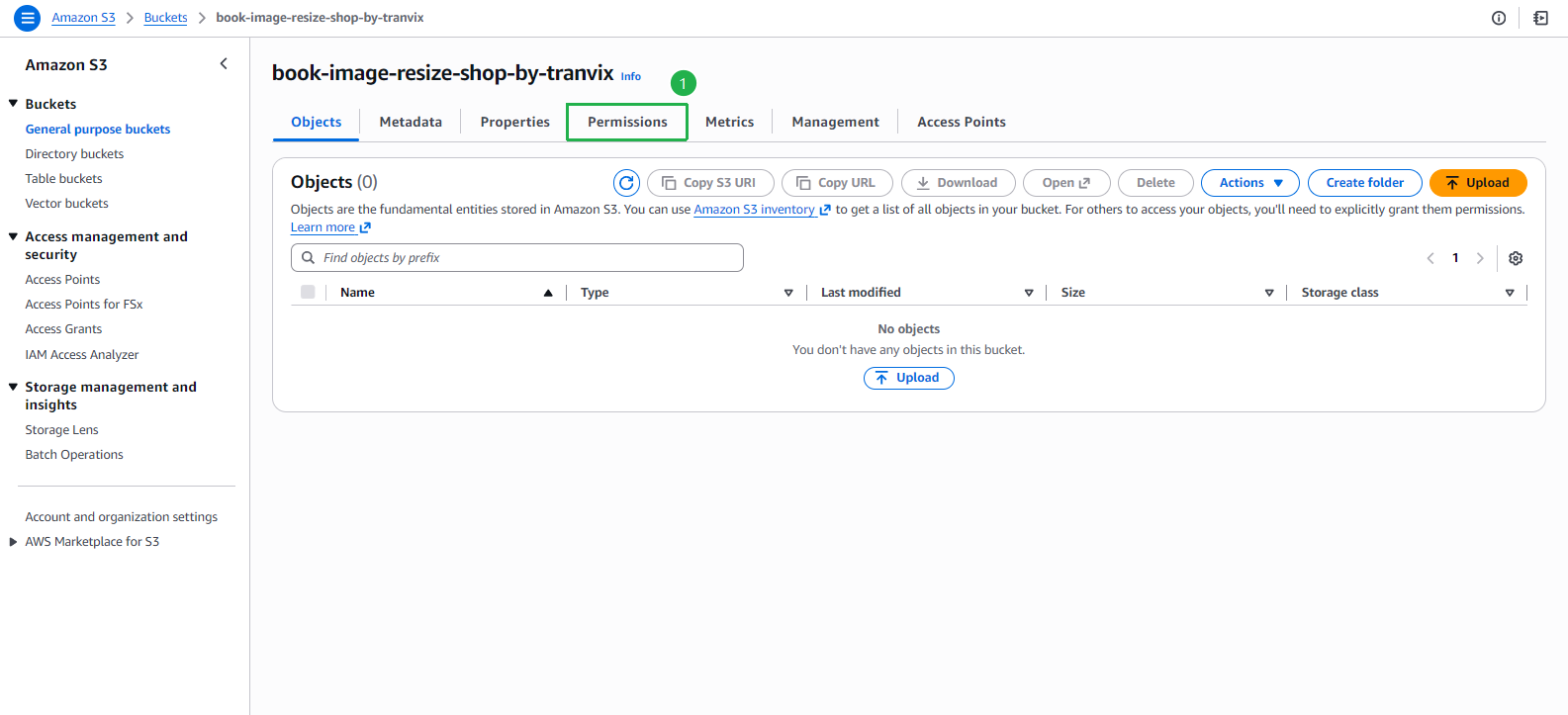
Task: Click the info circle icon in top bar
Action: pyautogui.click(x=1499, y=18)
